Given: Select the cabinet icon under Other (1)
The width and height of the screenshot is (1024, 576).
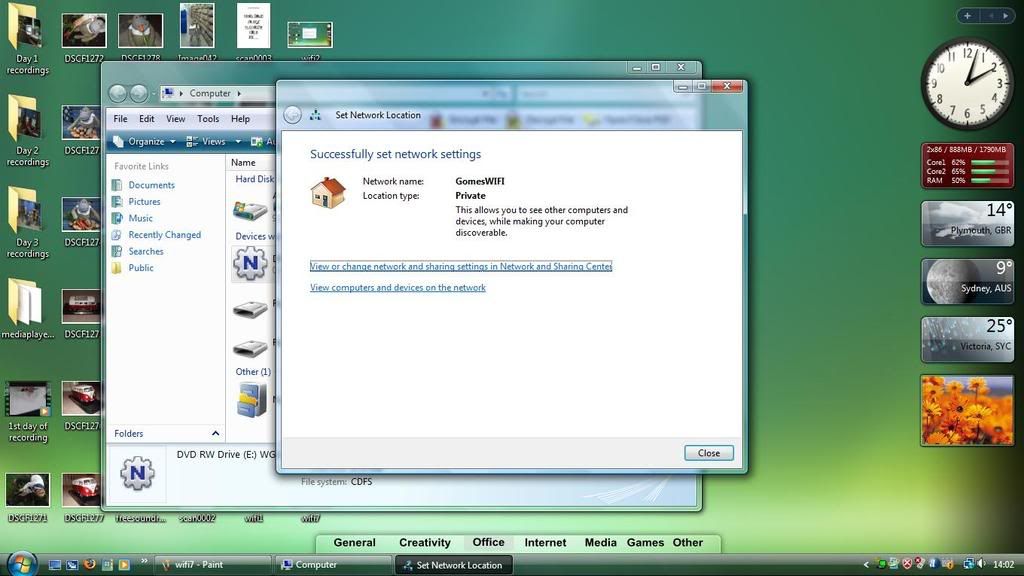Looking at the screenshot, I should (251, 399).
